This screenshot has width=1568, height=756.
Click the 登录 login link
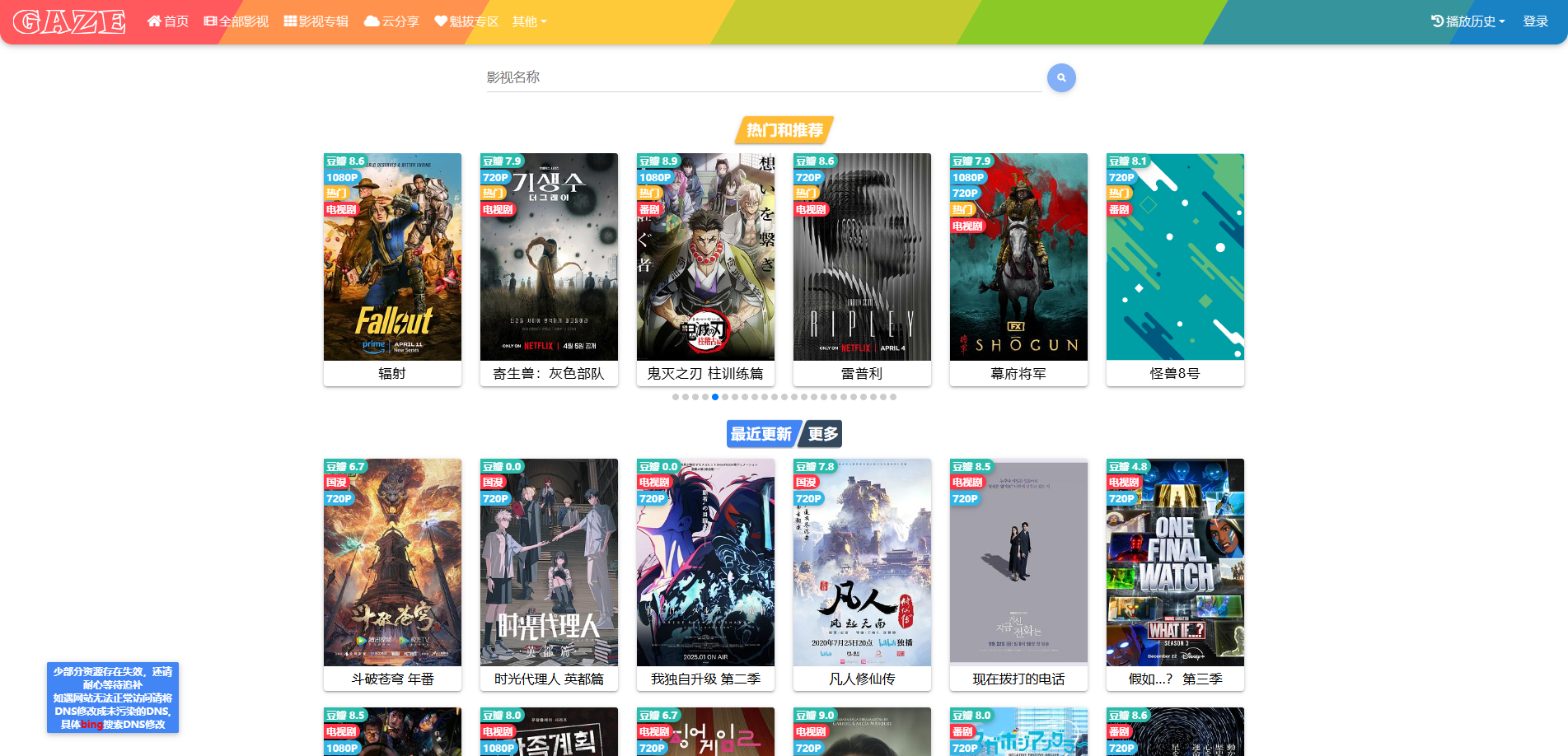(1536, 21)
